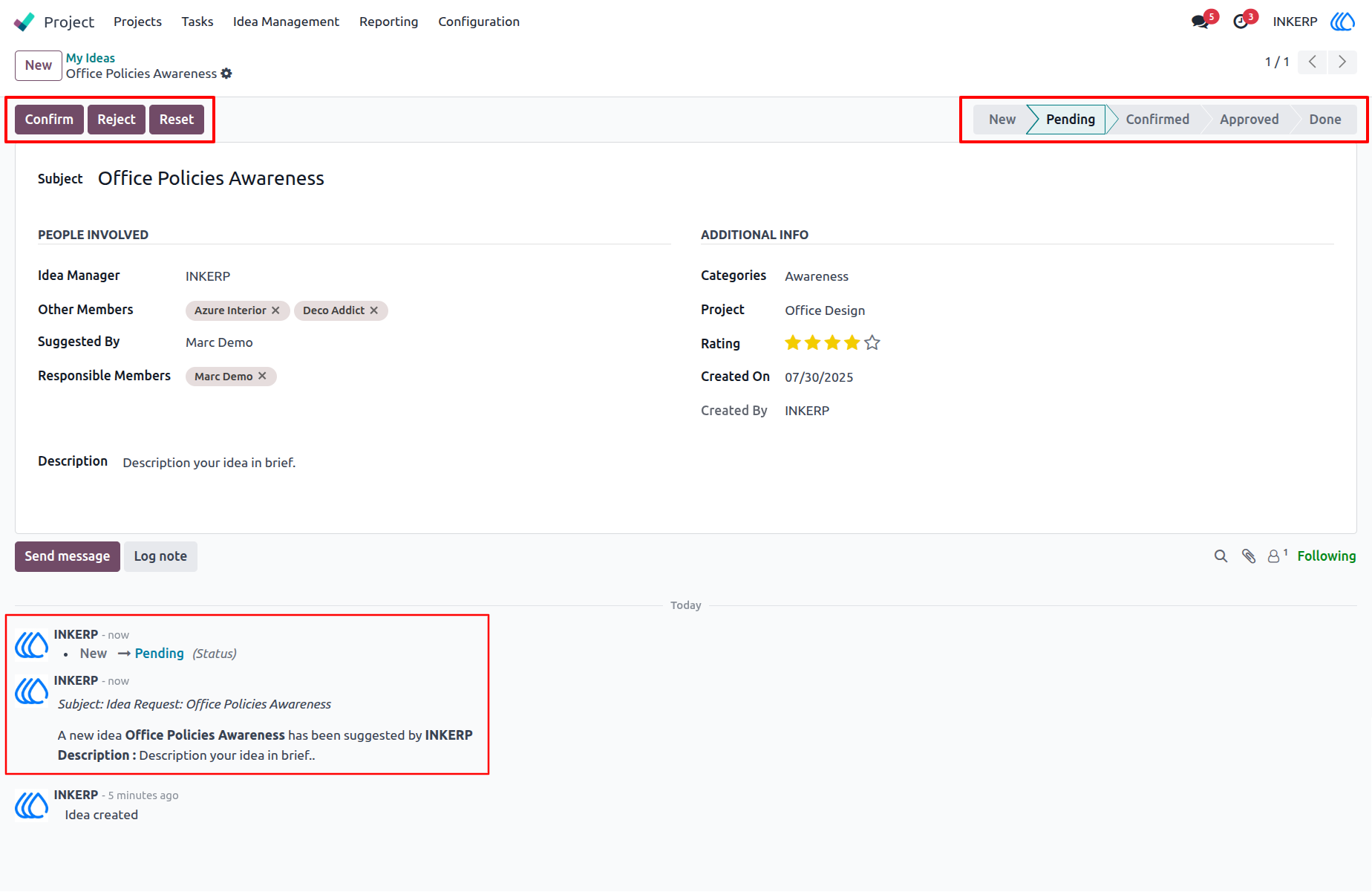This screenshot has height=892, width=1372.
Task: Open the conversations messages icon
Action: click(1200, 22)
